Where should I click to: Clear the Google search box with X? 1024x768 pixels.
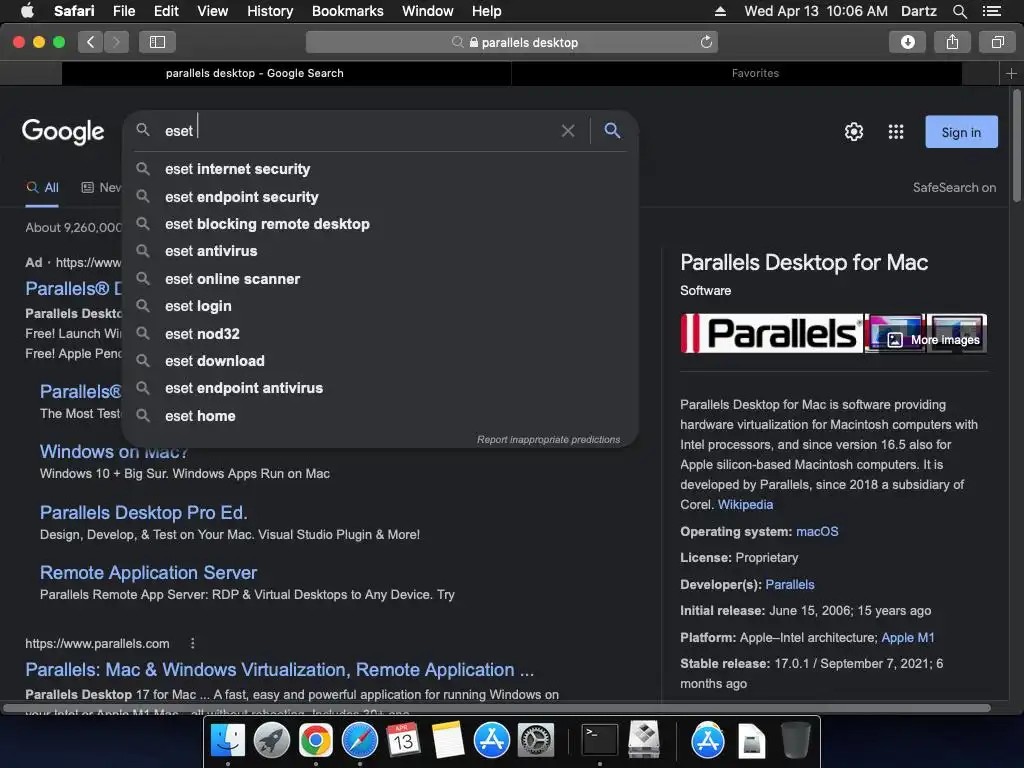pyautogui.click(x=568, y=131)
